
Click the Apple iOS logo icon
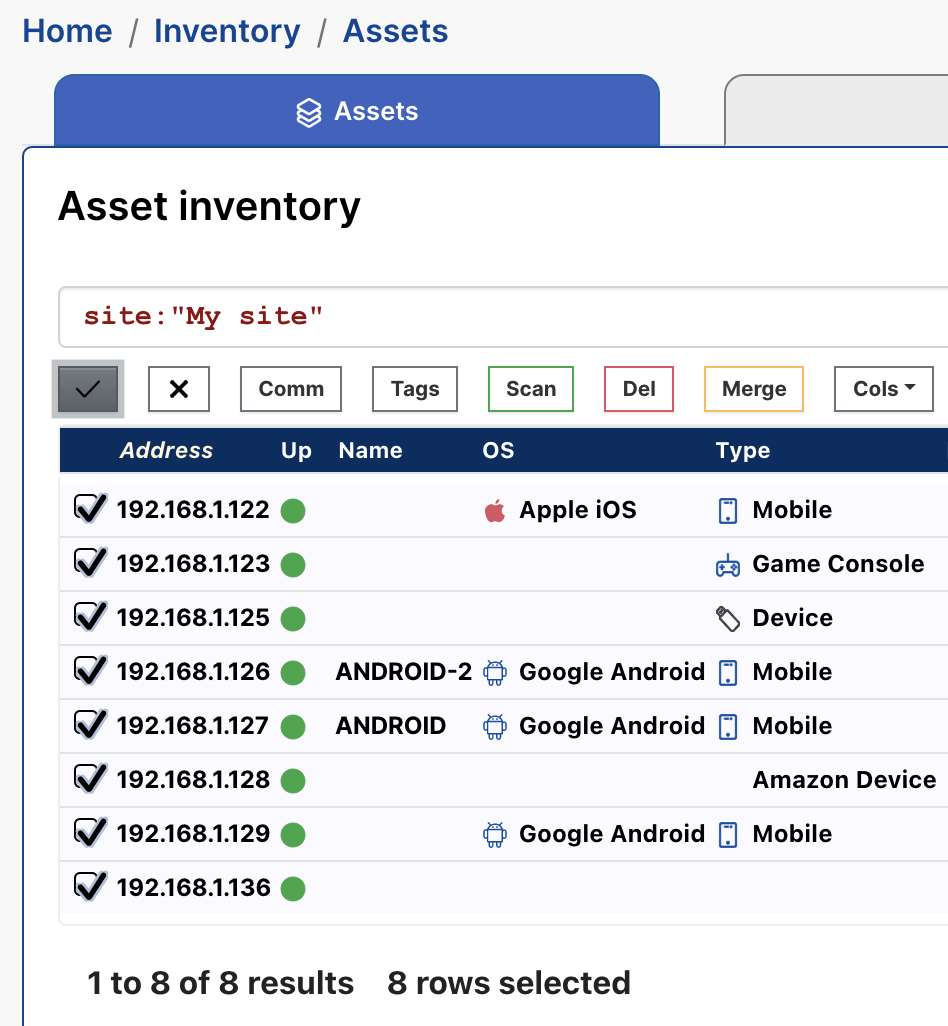(494, 511)
